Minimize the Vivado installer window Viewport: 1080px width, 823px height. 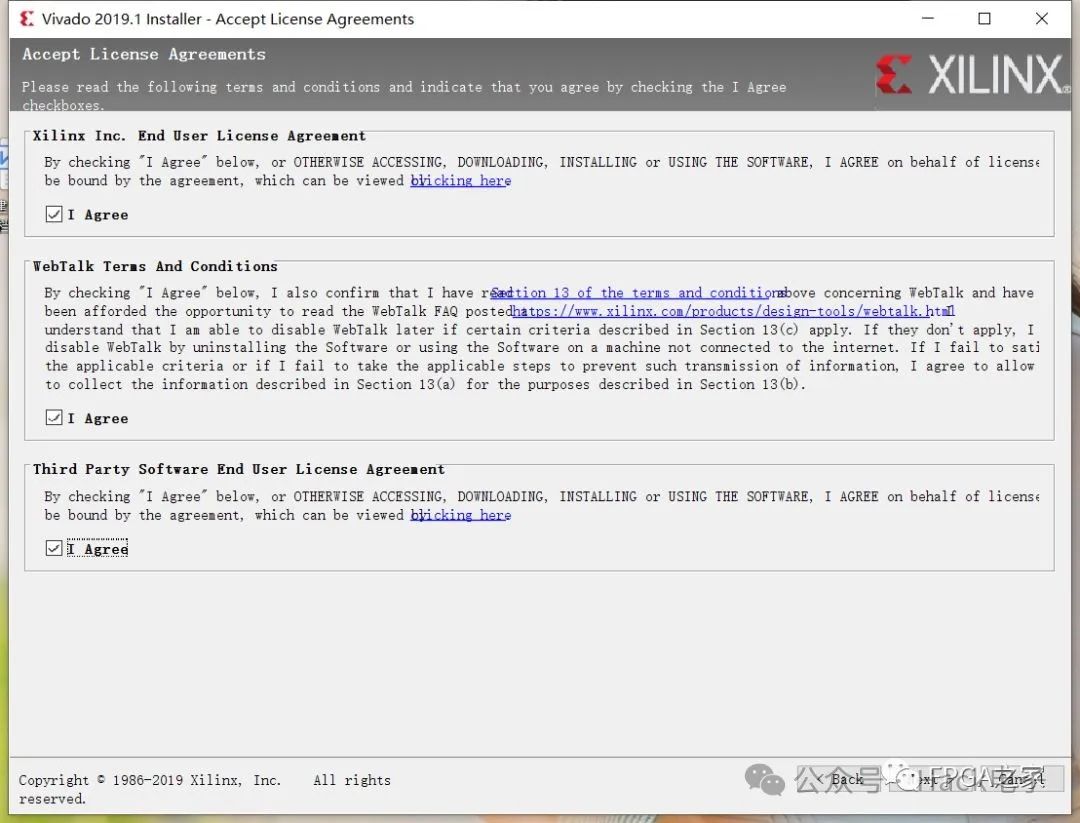[928, 19]
